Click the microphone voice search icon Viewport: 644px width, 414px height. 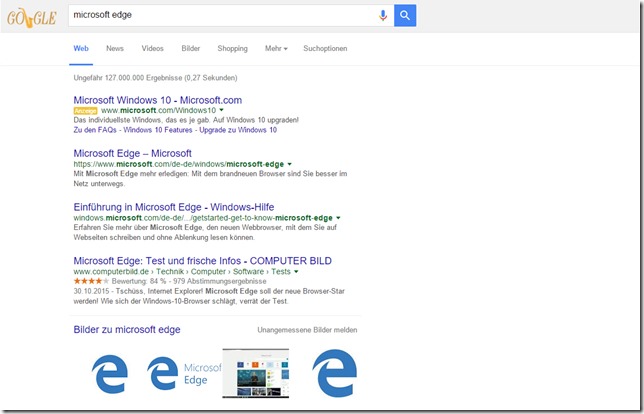pos(383,16)
